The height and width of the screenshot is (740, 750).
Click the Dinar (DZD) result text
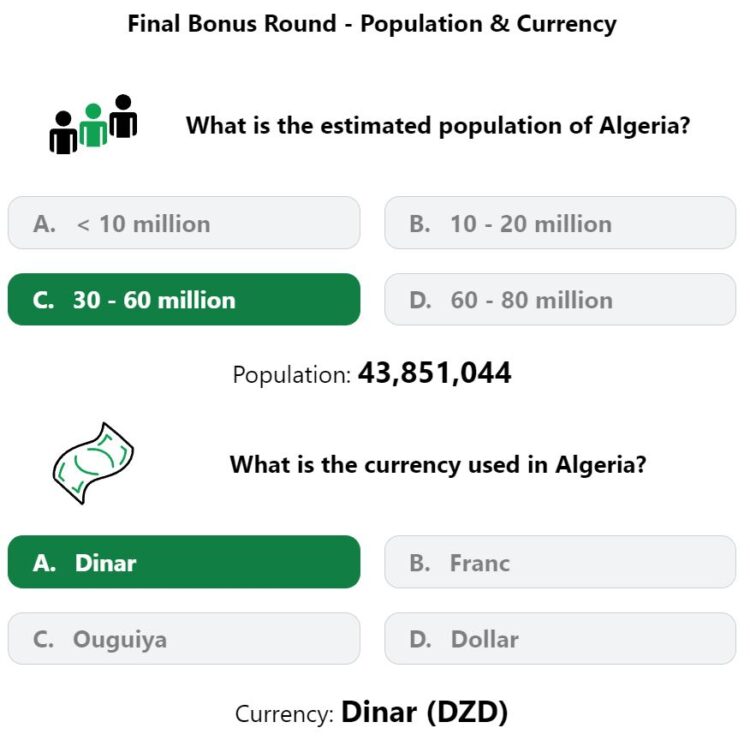click(424, 712)
